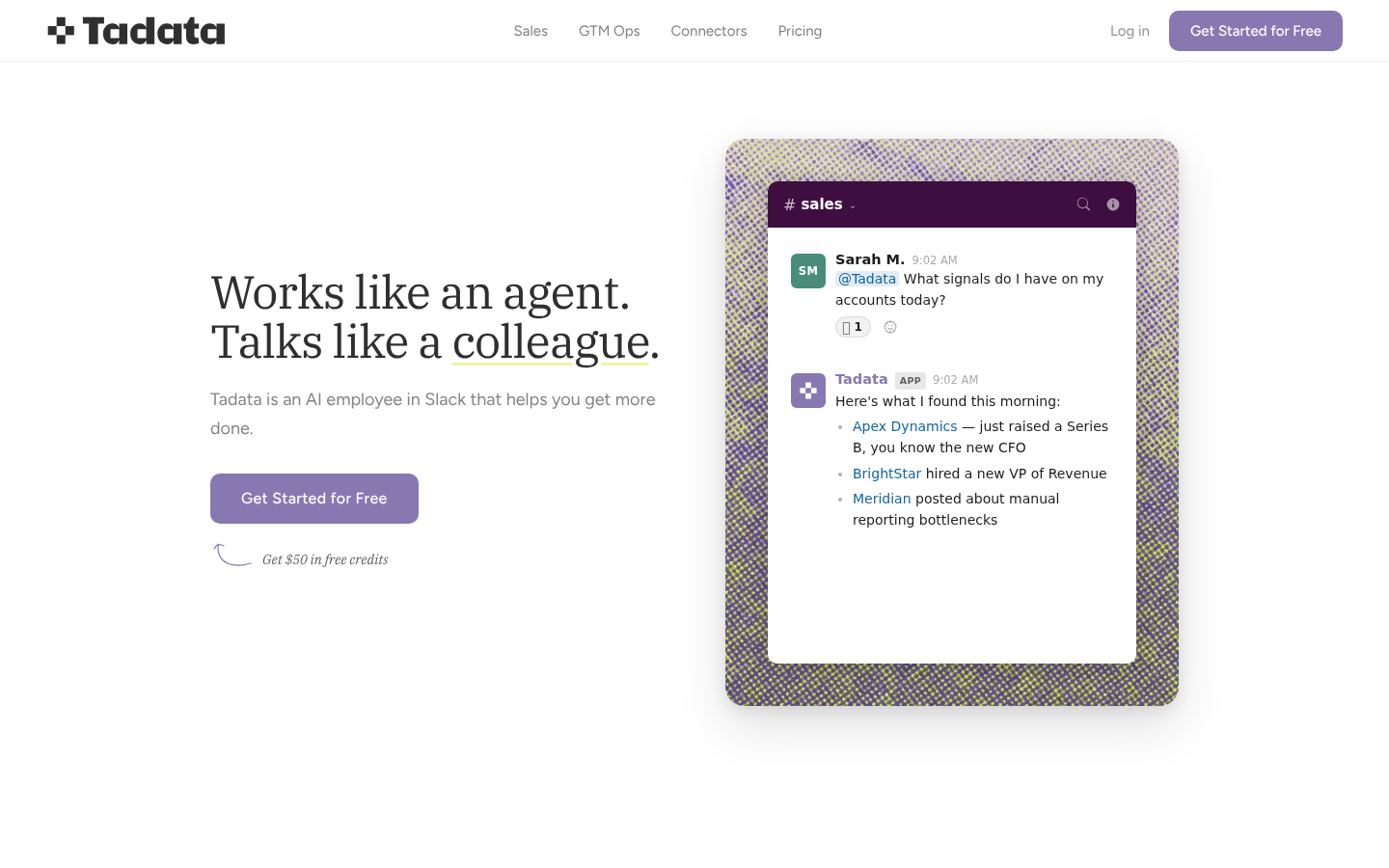Viewport: 1389px width, 868px height.
Task: Open the Sales nav menu item
Action: [531, 31]
